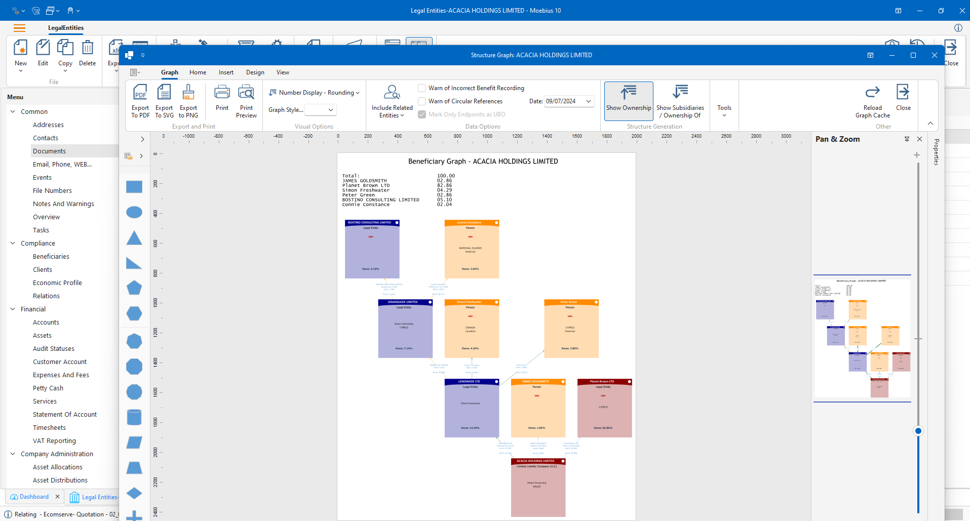Screen dimensions: 970x521
Task: Switch to the Home tab
Action: tap(197, 72)
